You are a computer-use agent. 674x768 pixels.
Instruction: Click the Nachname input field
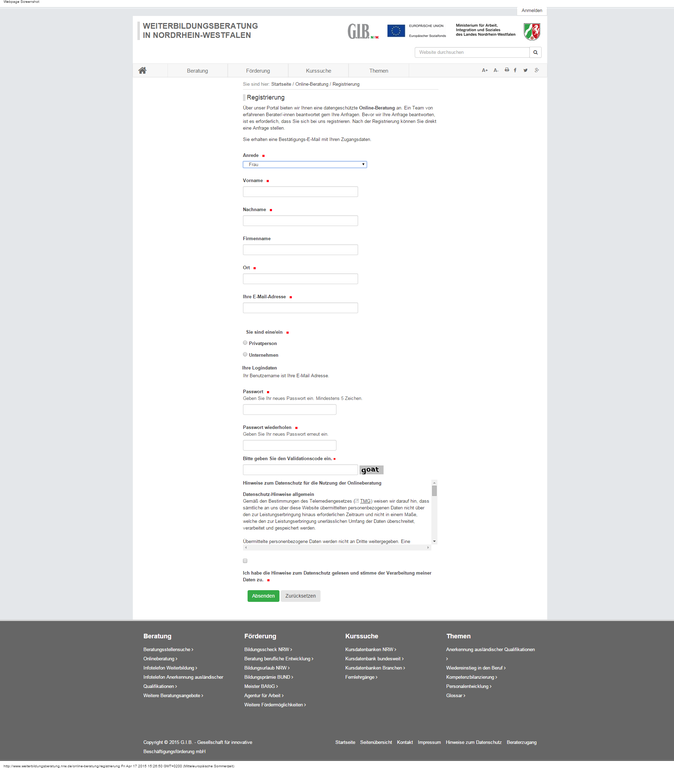(300, 220)
